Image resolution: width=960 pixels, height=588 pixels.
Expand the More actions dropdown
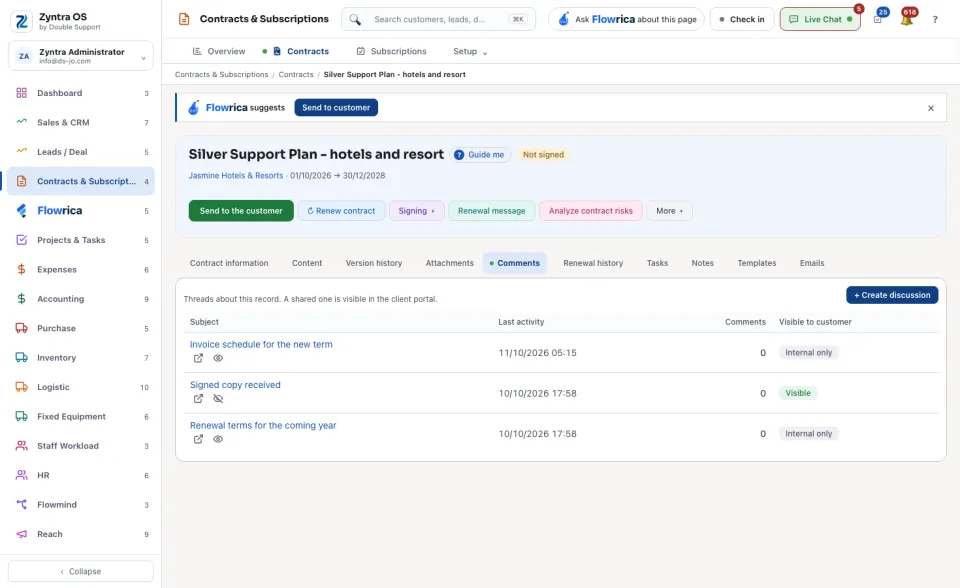pos(669,211)
